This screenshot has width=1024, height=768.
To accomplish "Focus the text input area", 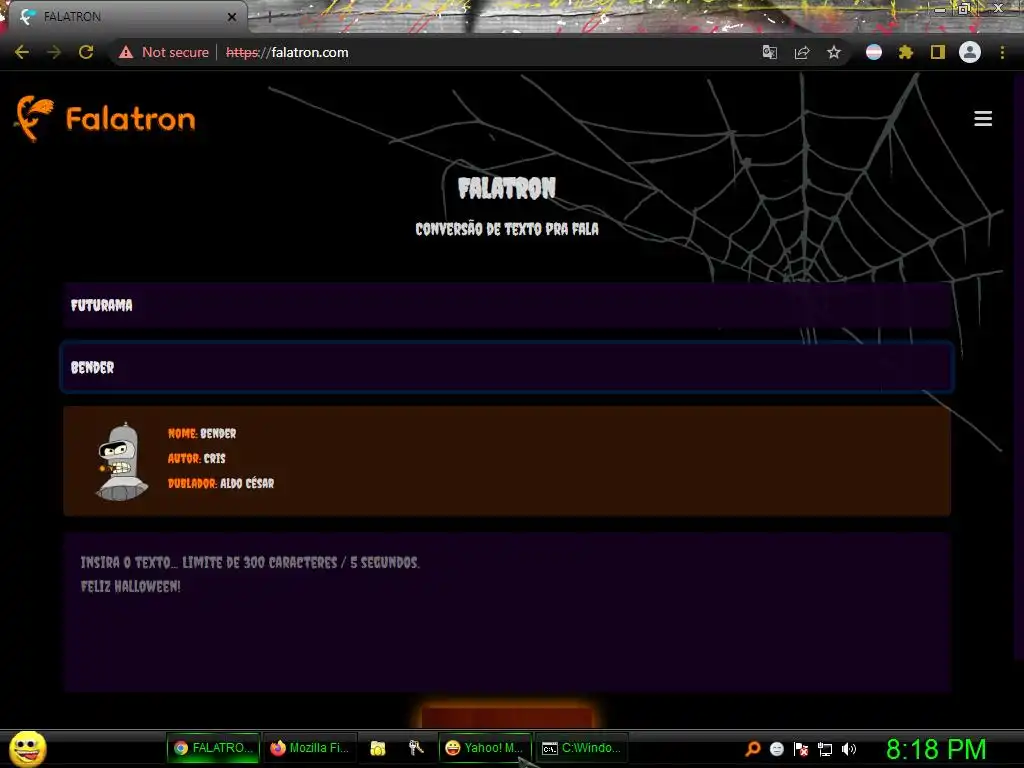I will [x=507, y=612].
